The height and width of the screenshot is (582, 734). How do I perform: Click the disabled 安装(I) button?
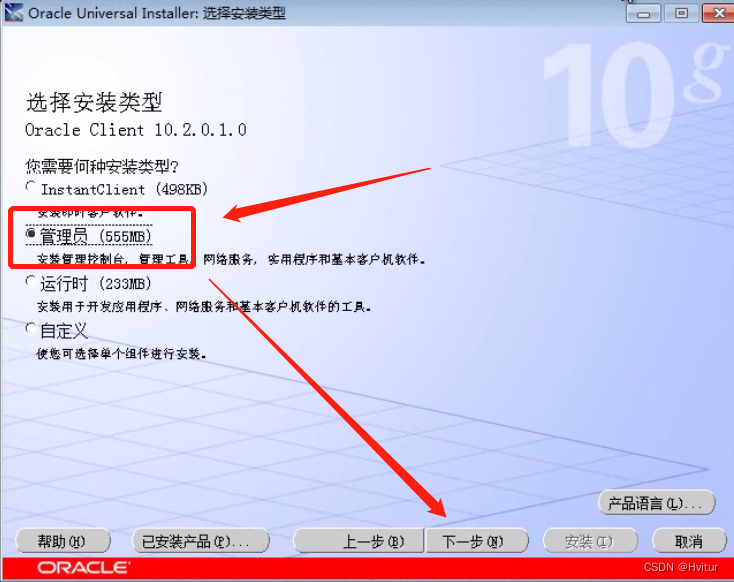point(590,541)
